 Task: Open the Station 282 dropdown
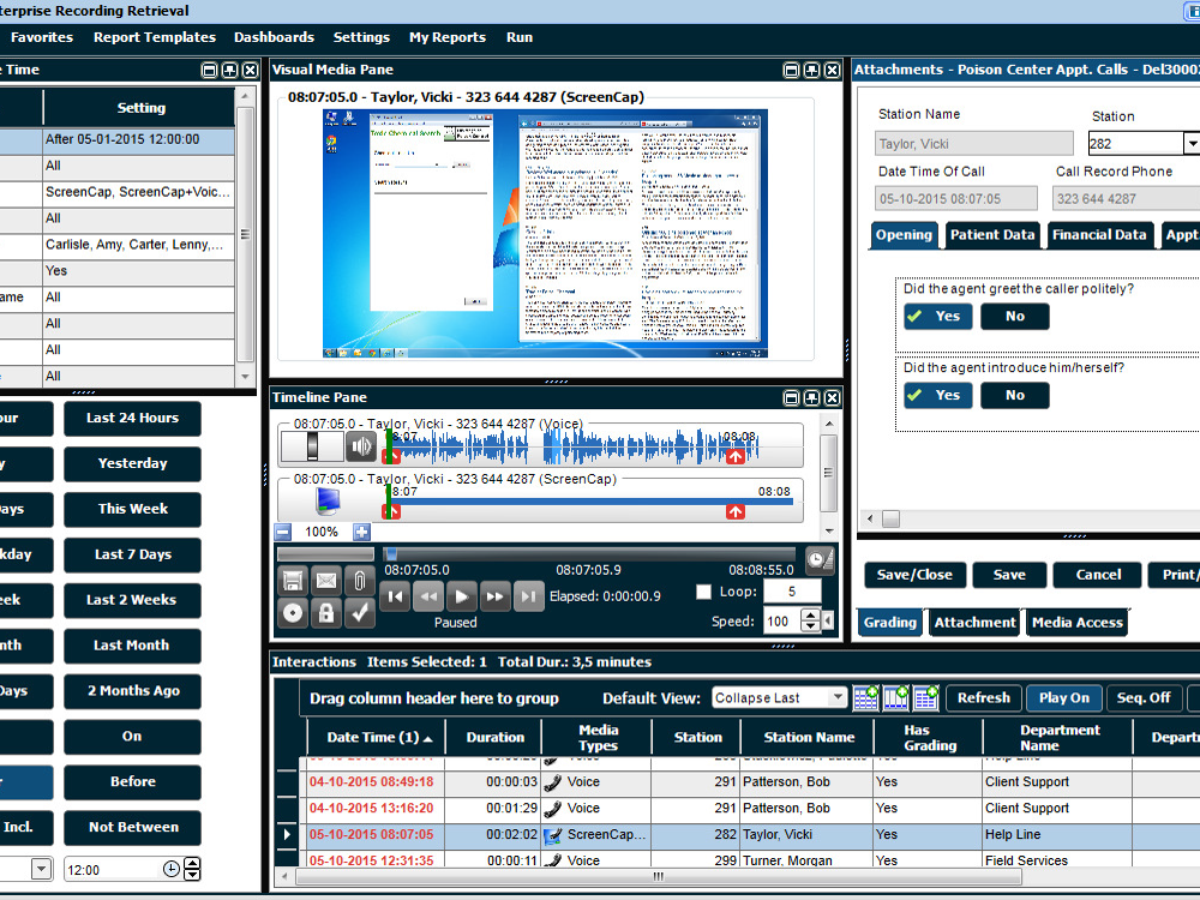1191,144
